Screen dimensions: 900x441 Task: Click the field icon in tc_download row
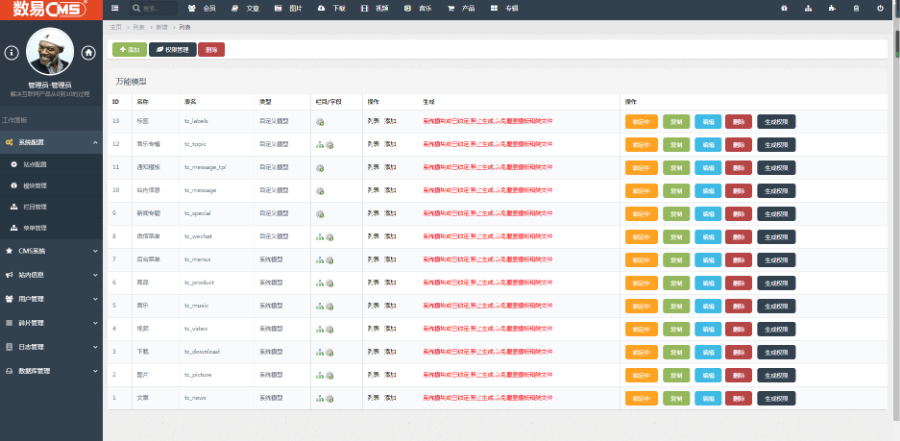click(x=330, y=352)
